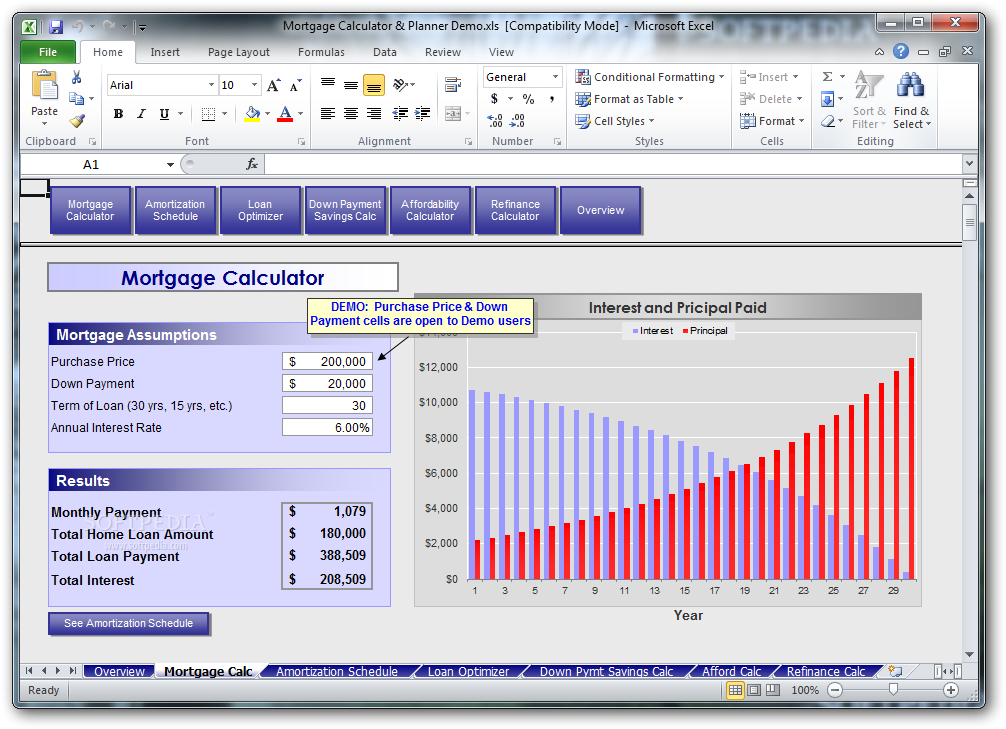1006x729 pixels.
Task: Insert new worksheet tab icon
Action: pos(894,671)
